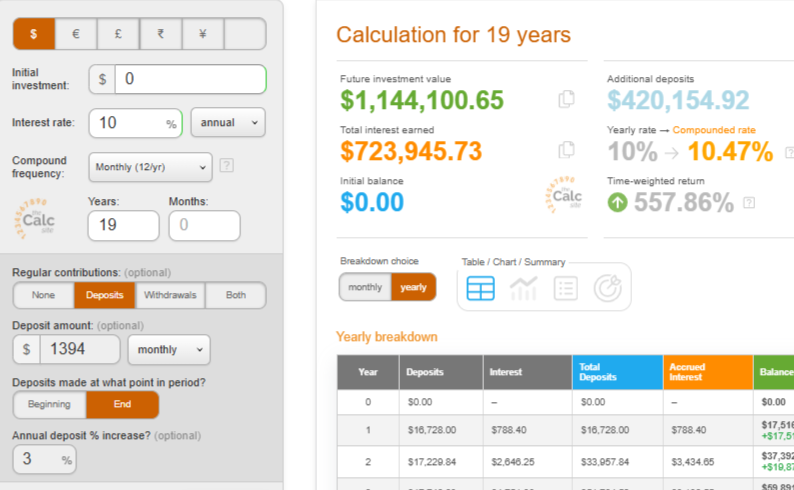This screenshot has height=490, width=794.
Task: Open deposit frequency monthly dropdown
Action: point(169,349)
